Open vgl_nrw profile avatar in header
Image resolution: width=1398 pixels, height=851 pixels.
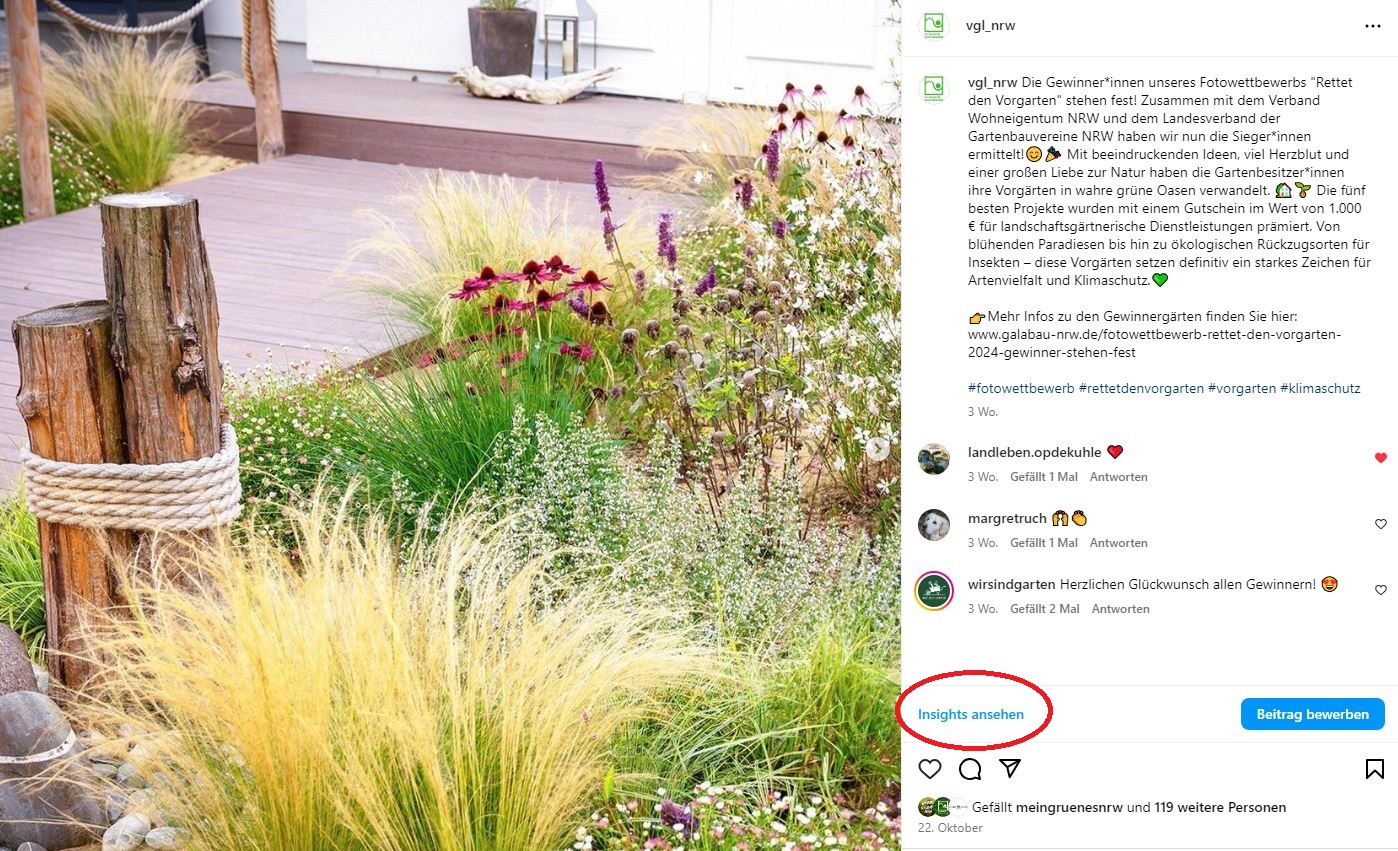[x=934, y=26]
